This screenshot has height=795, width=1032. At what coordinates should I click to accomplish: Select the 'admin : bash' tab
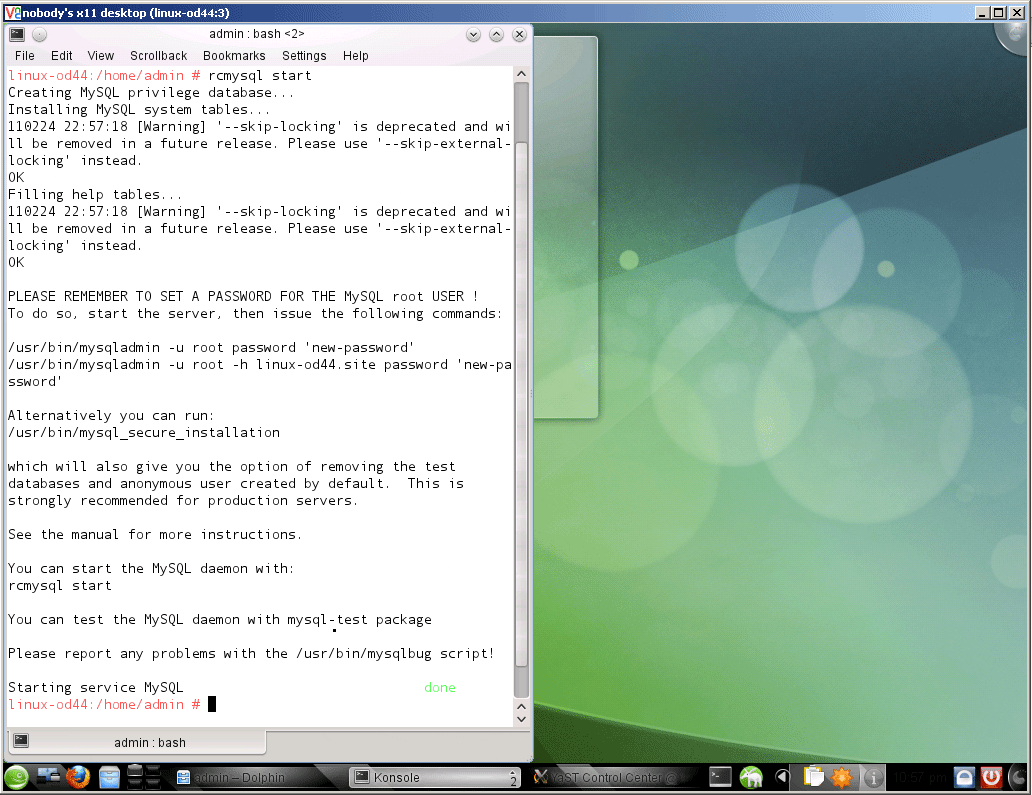[x=138, y=742]
